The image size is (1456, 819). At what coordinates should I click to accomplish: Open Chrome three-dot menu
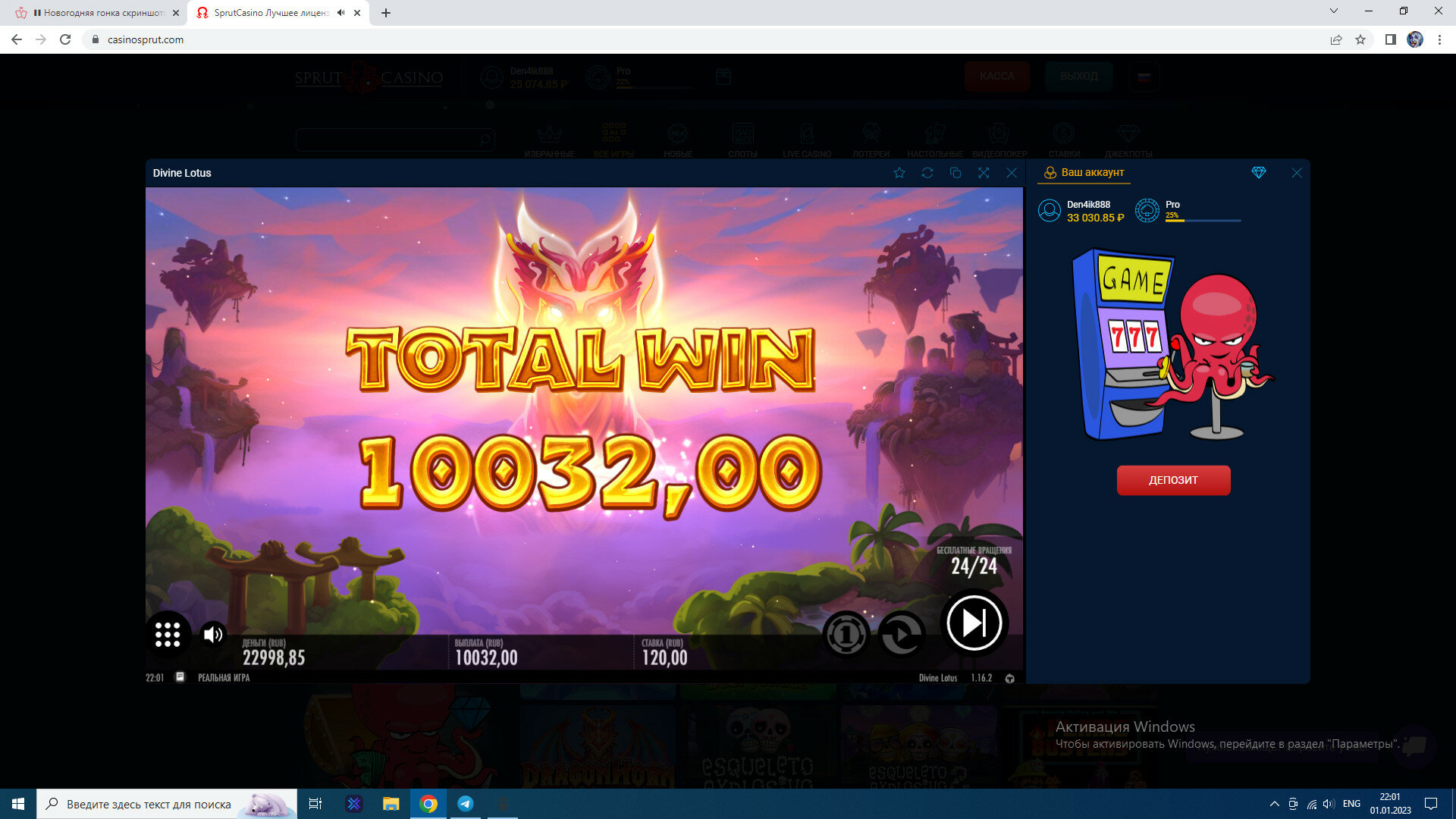[x=1439, y=39]
